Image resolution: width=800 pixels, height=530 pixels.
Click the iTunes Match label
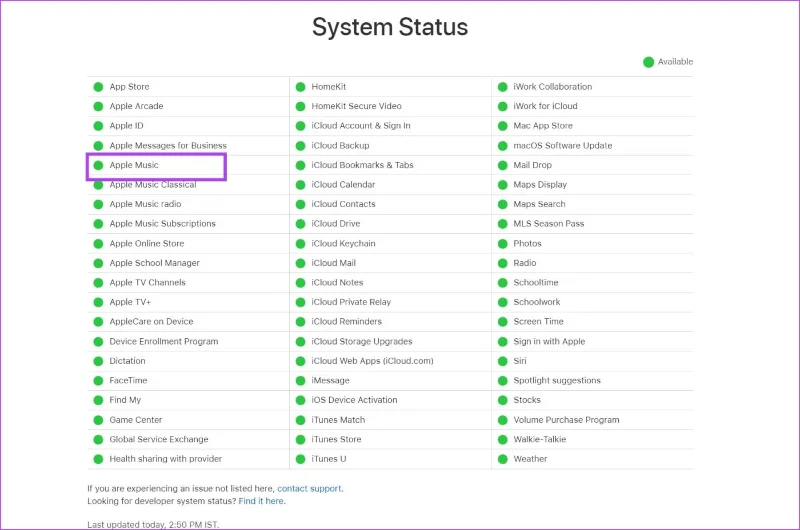[x=338, y=420]
